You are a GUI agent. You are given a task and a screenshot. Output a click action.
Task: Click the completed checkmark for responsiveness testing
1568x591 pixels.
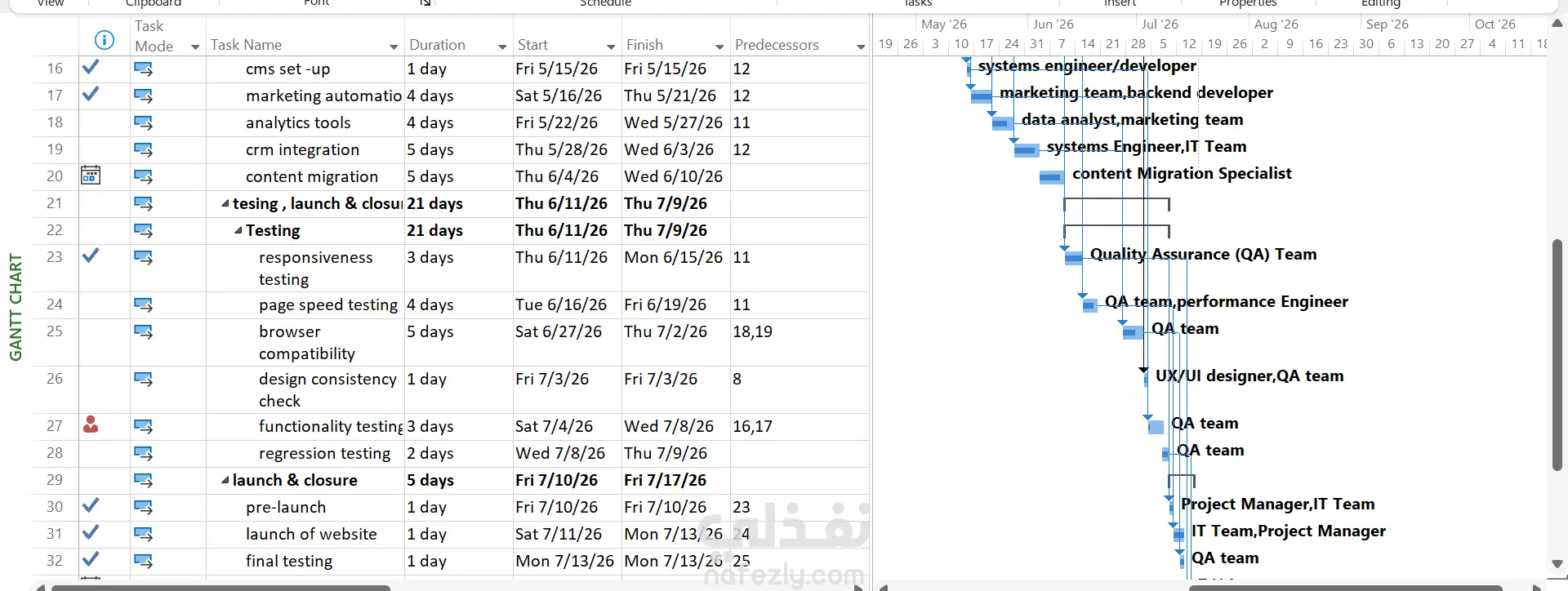91,256
